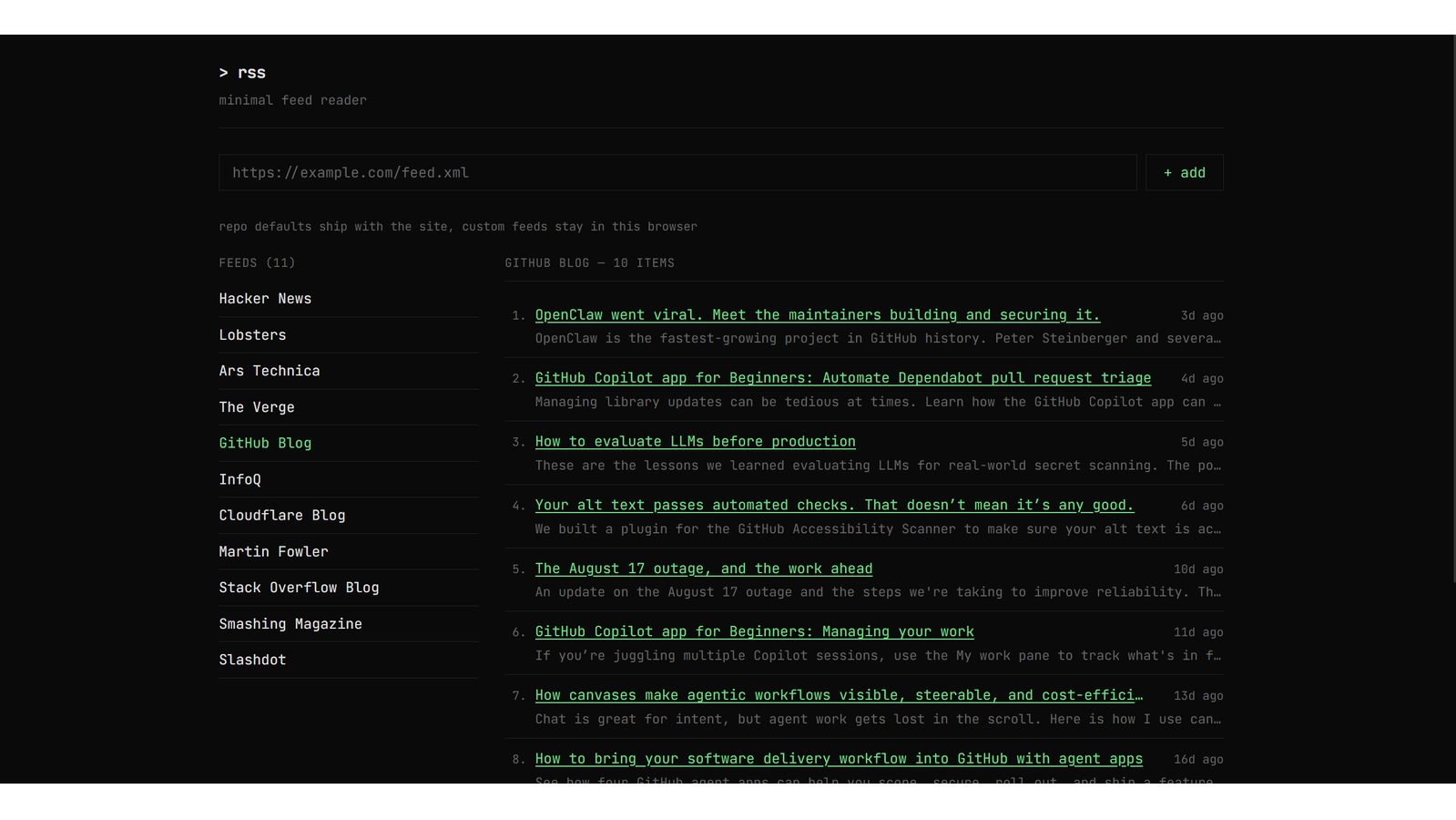
Task: Click the 'Chat is great for intent' summary
Action: click(879, 720)
